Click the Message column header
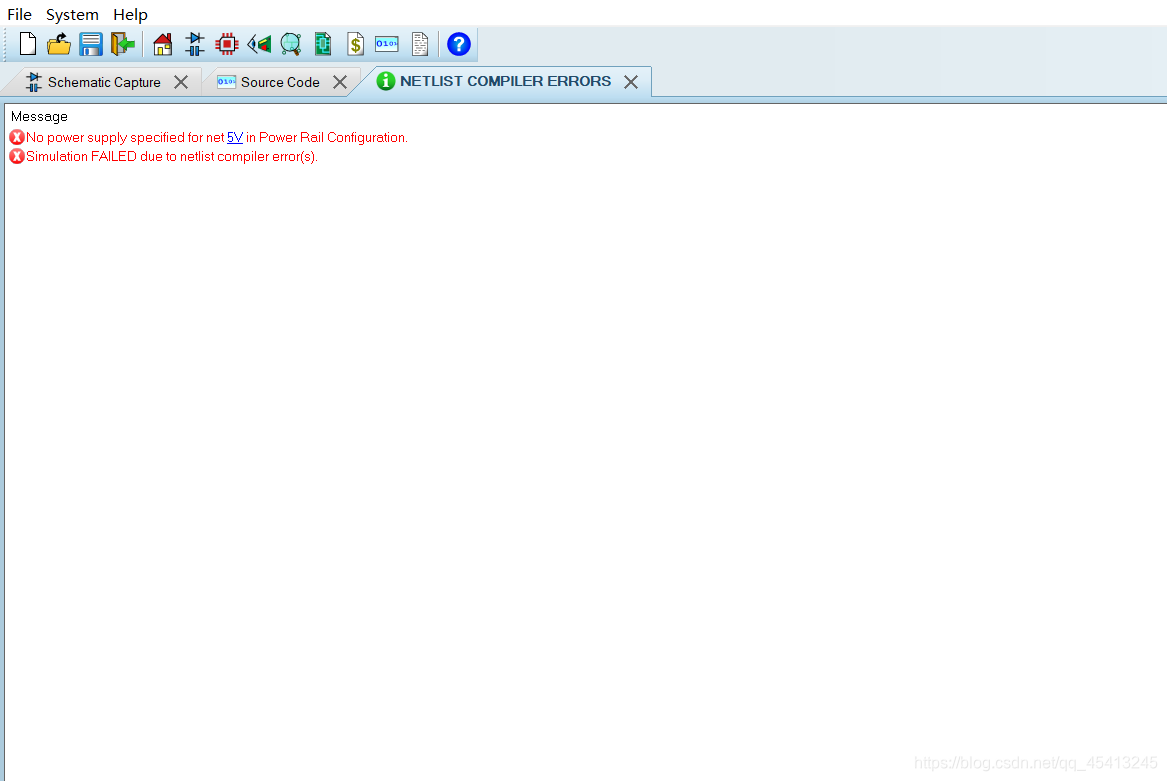Viewport: 1167px width, 781px height. (x=39, y=117)
